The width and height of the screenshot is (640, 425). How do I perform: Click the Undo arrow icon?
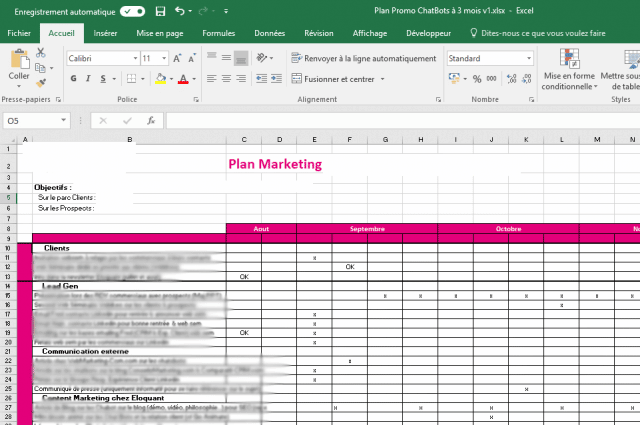(x=180, y=11)
